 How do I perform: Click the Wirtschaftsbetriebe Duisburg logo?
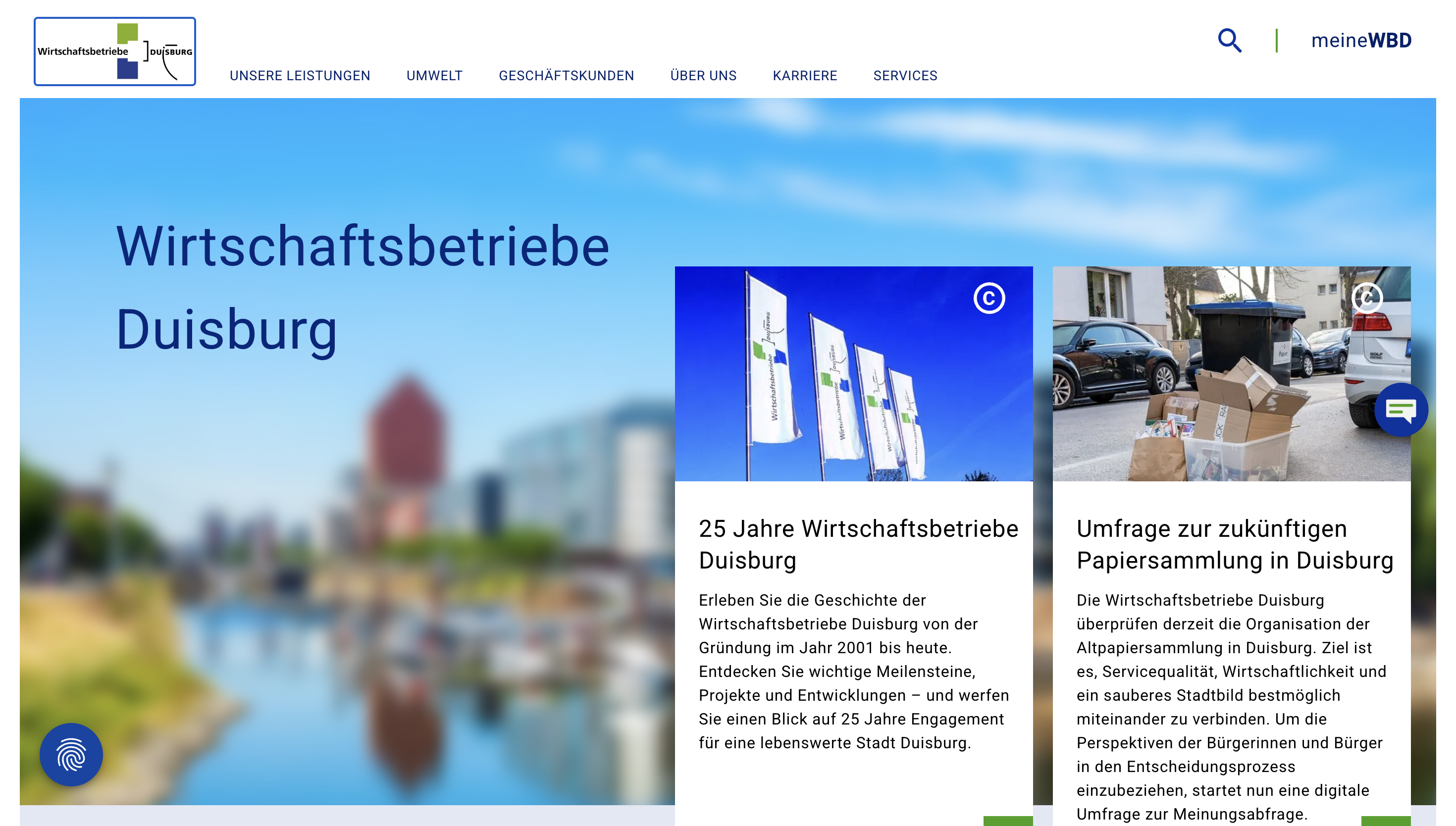[x=114, y=52]
